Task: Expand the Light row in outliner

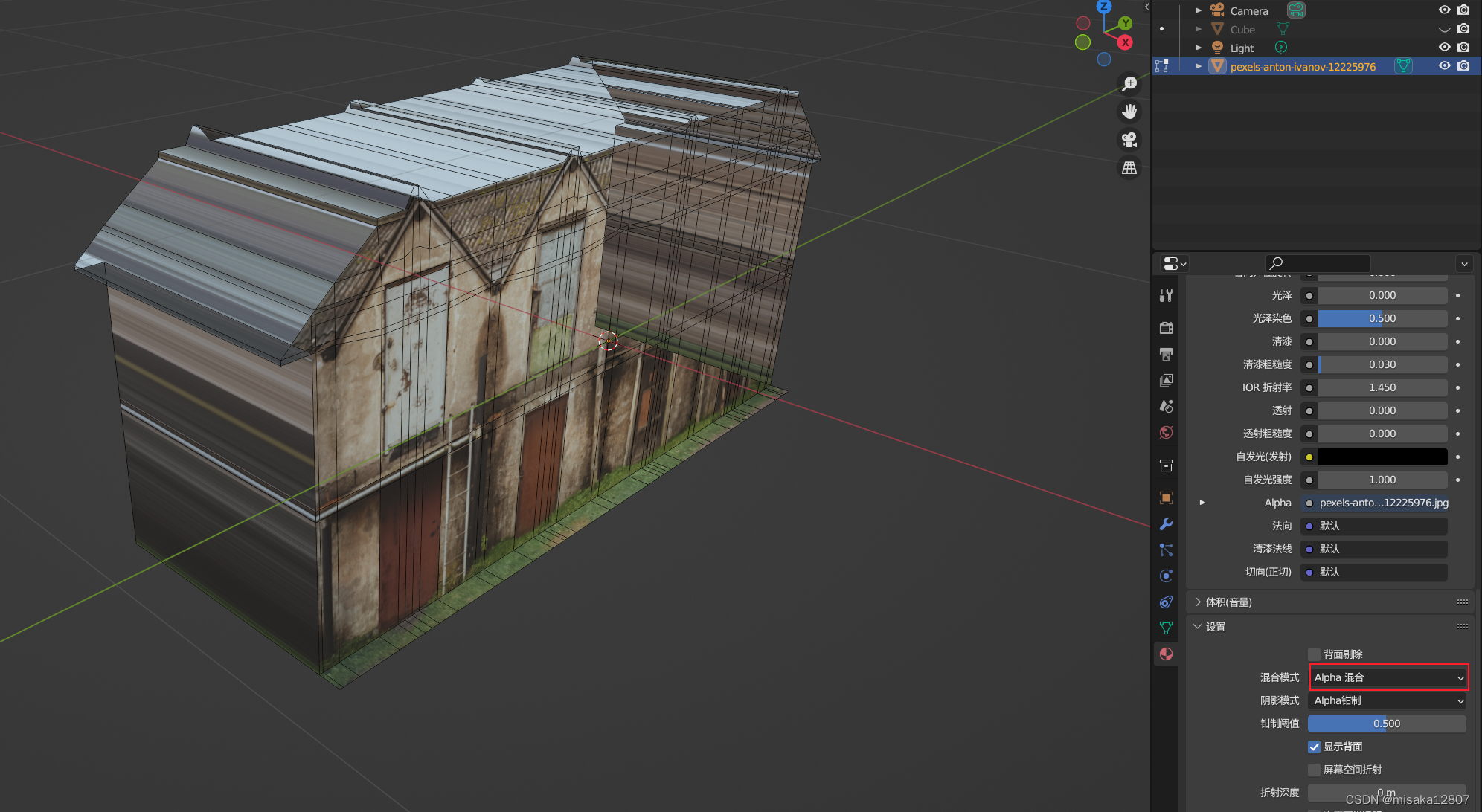Action: [1199, 48]
